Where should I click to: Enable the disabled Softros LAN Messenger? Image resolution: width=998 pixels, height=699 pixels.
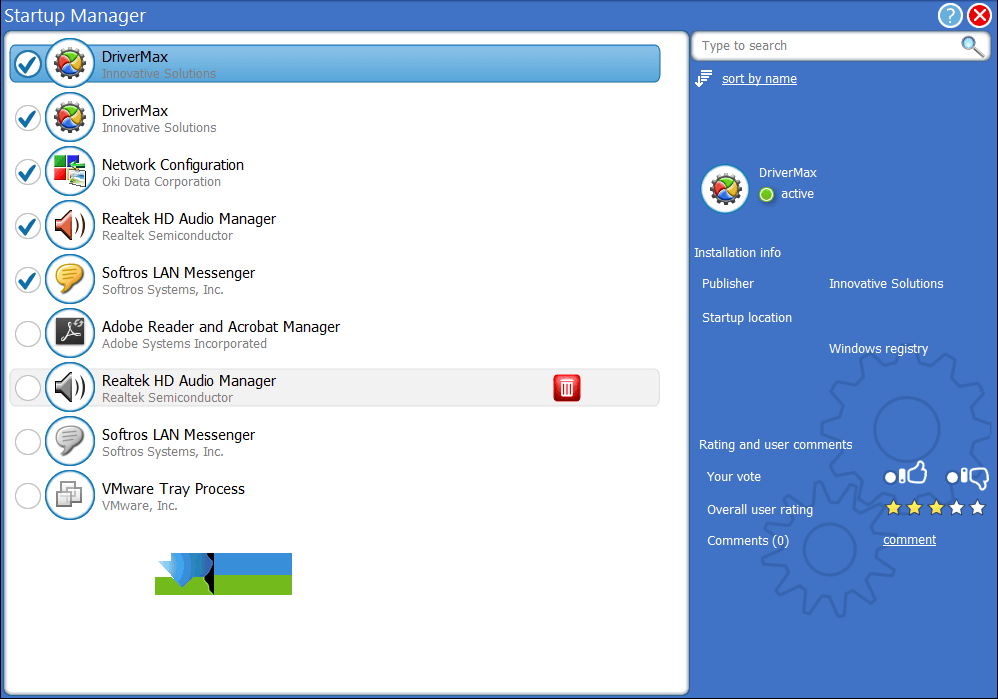pos(28,442)
